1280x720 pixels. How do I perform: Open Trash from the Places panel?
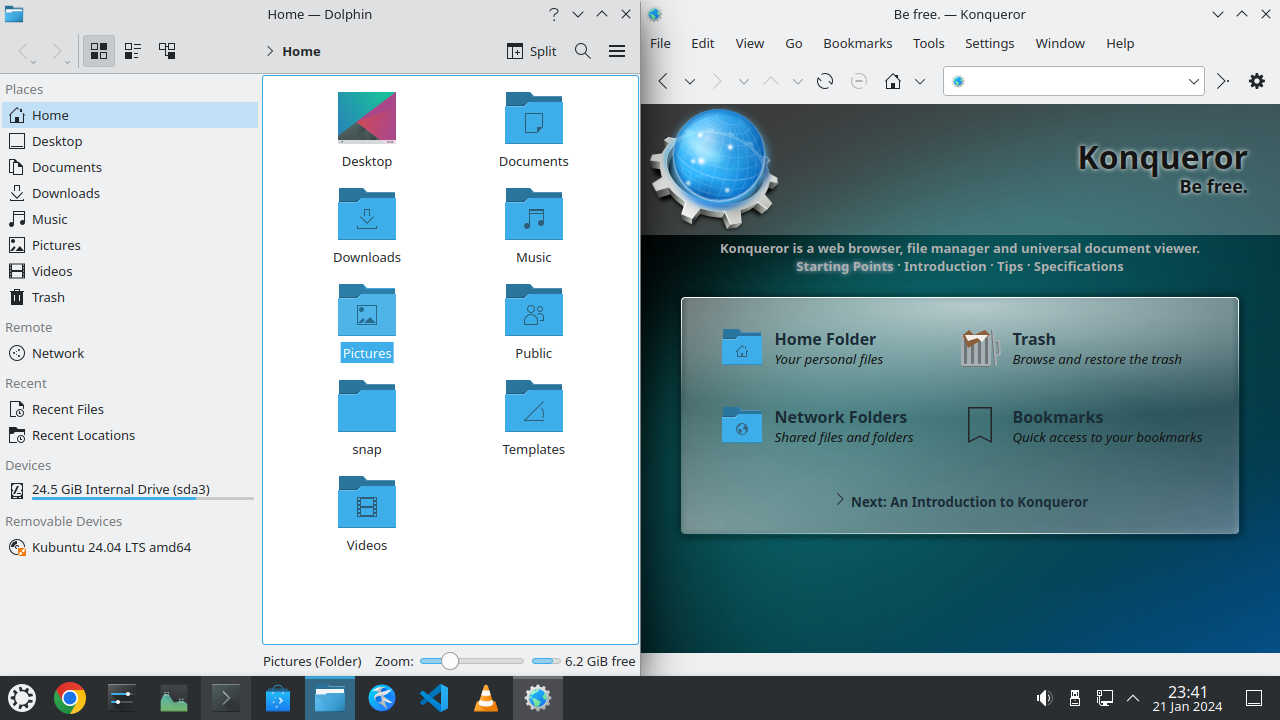pos(129,297)
